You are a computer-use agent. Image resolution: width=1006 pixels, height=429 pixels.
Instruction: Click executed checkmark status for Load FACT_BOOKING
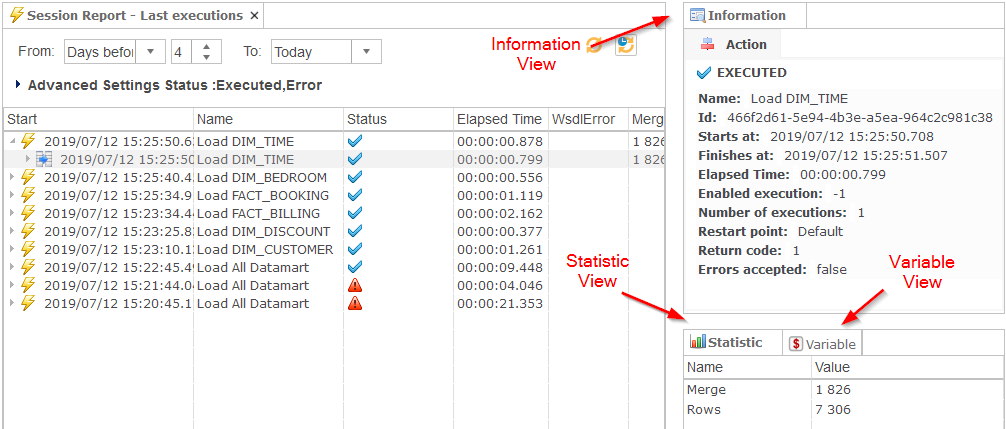(354, 195)
